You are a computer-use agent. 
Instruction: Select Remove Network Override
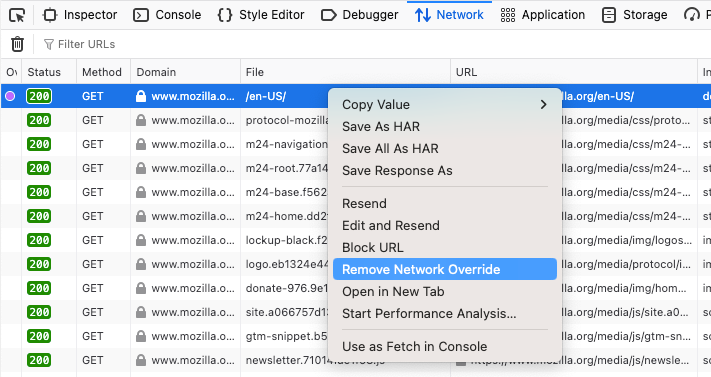point(445,269)
